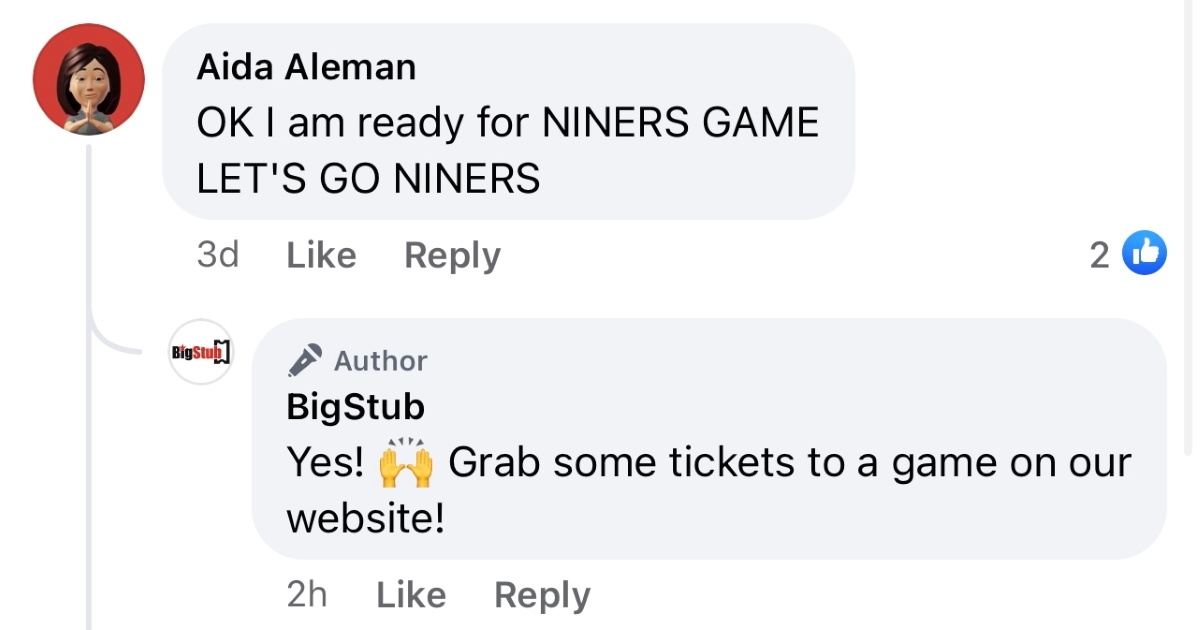Like the BigStub reply

(x=411, y=596)
